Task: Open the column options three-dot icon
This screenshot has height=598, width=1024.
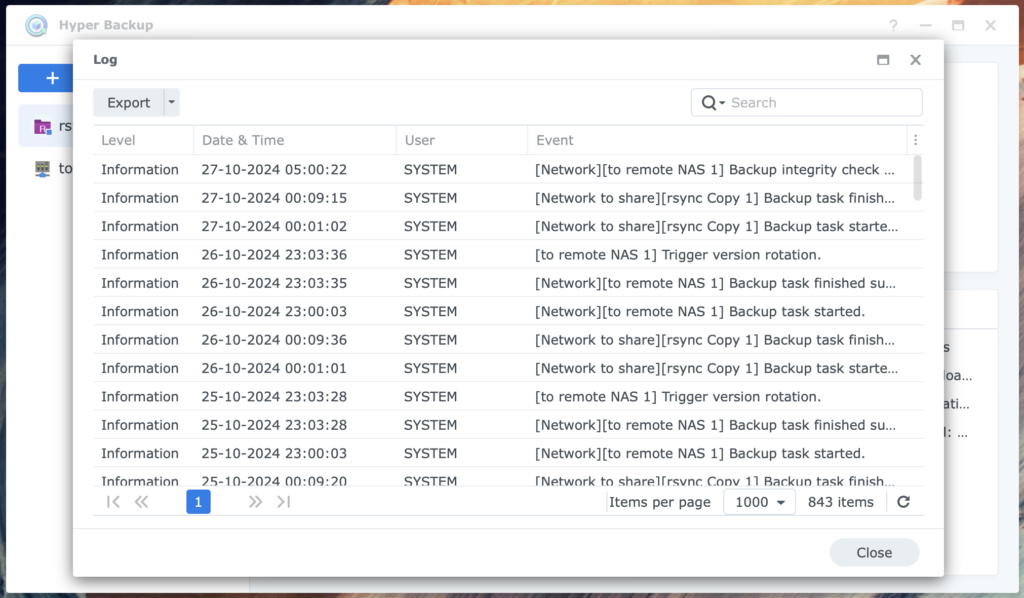Action: (916, 140)
